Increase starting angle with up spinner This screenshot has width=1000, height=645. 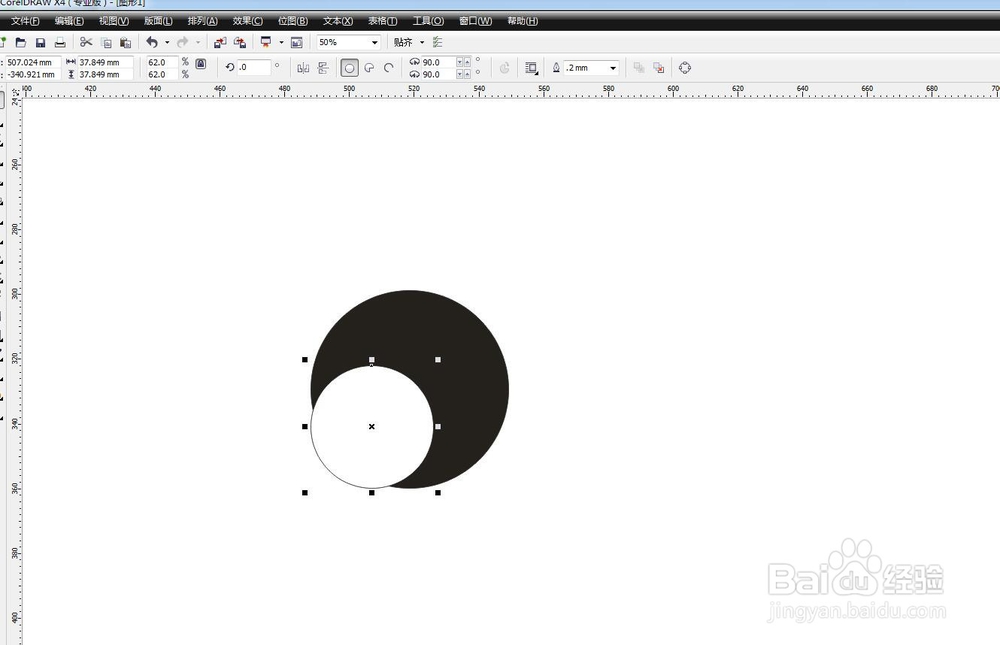(467, 63)
